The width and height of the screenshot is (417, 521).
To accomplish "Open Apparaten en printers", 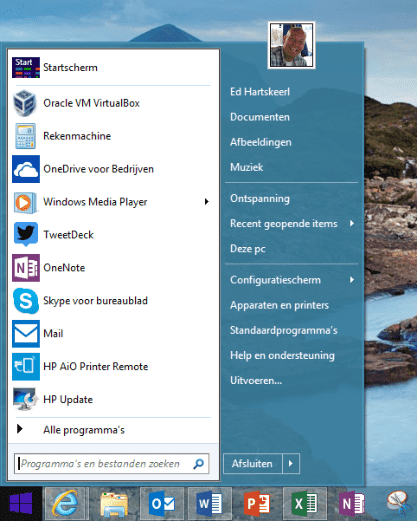I will (279, 305).
